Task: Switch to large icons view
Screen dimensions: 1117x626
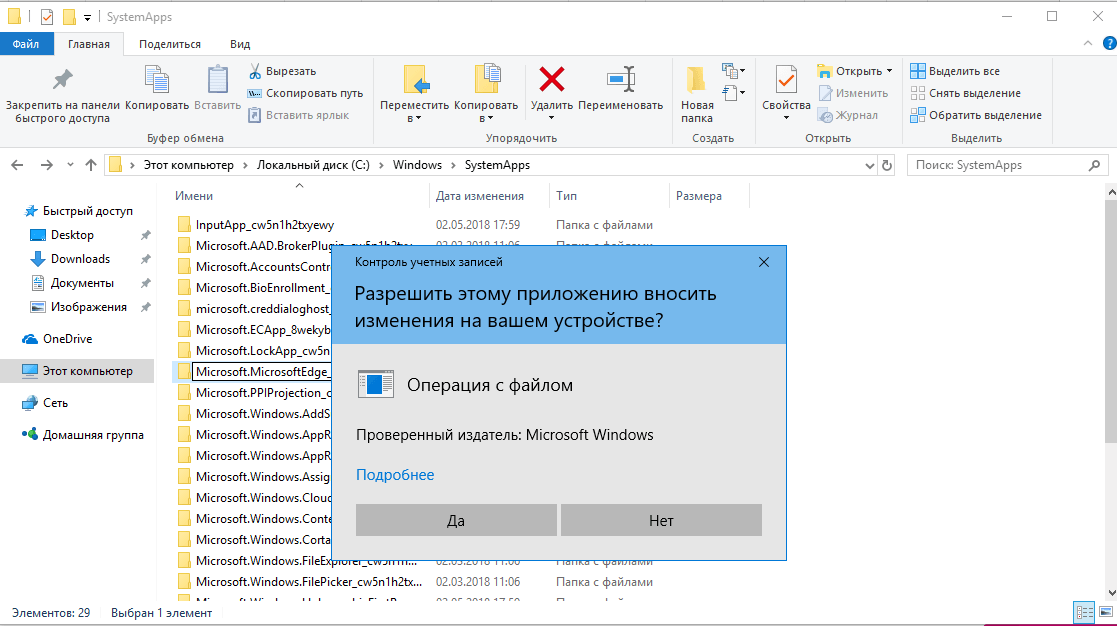Action: [x=1106, y=612]
